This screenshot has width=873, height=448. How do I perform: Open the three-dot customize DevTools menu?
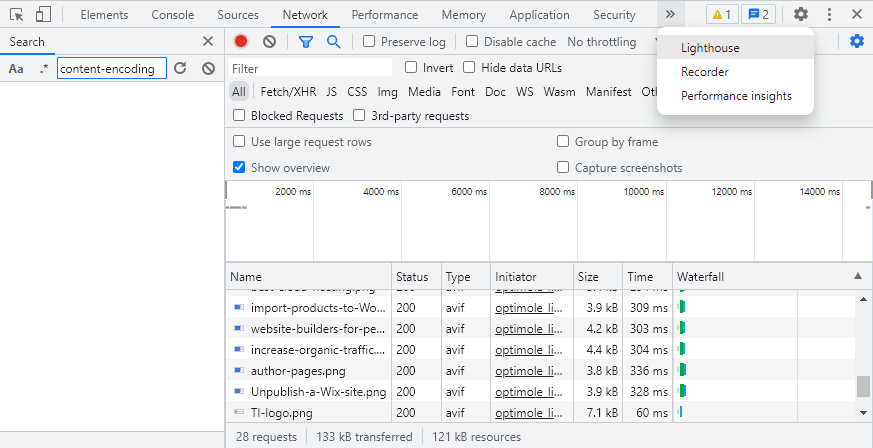830,14
